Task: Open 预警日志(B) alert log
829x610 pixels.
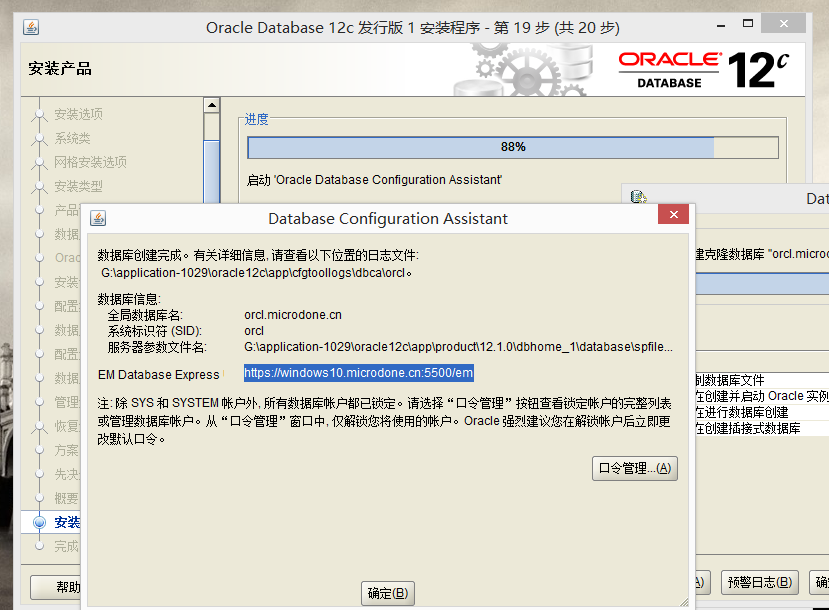Action: point(760,583)
